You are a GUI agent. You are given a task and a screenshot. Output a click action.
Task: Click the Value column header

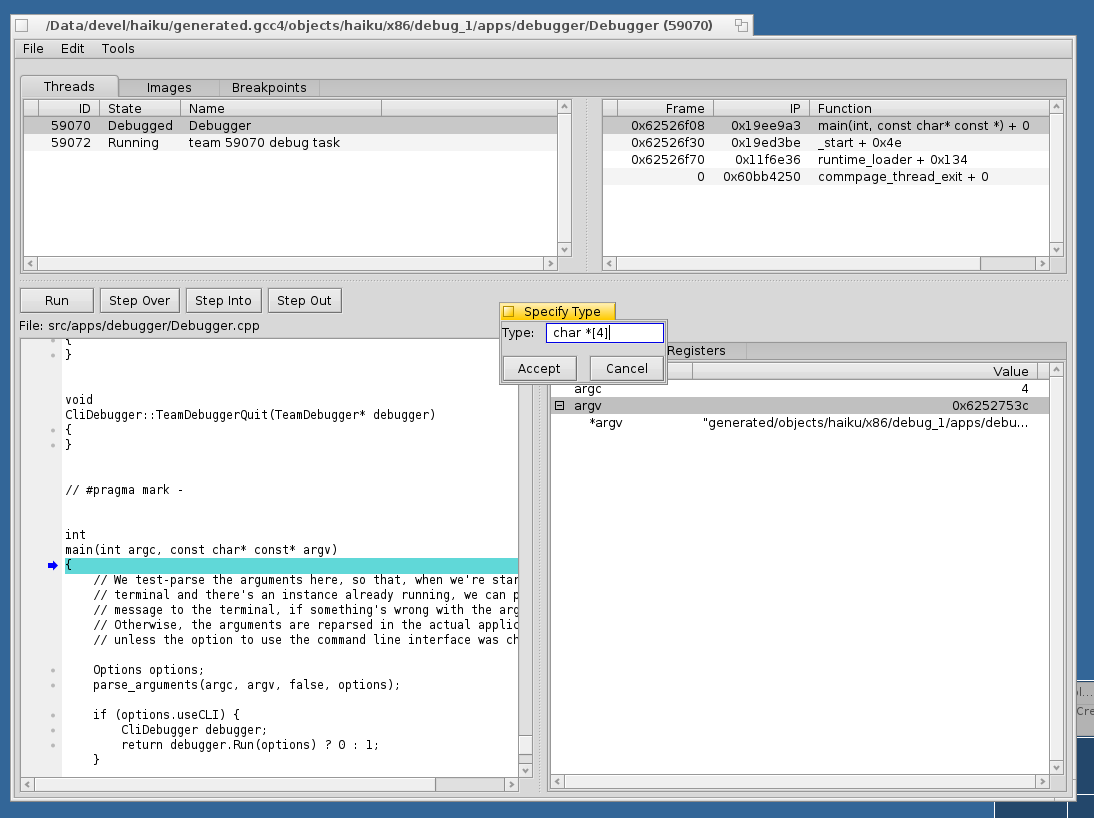click(865, 371)
